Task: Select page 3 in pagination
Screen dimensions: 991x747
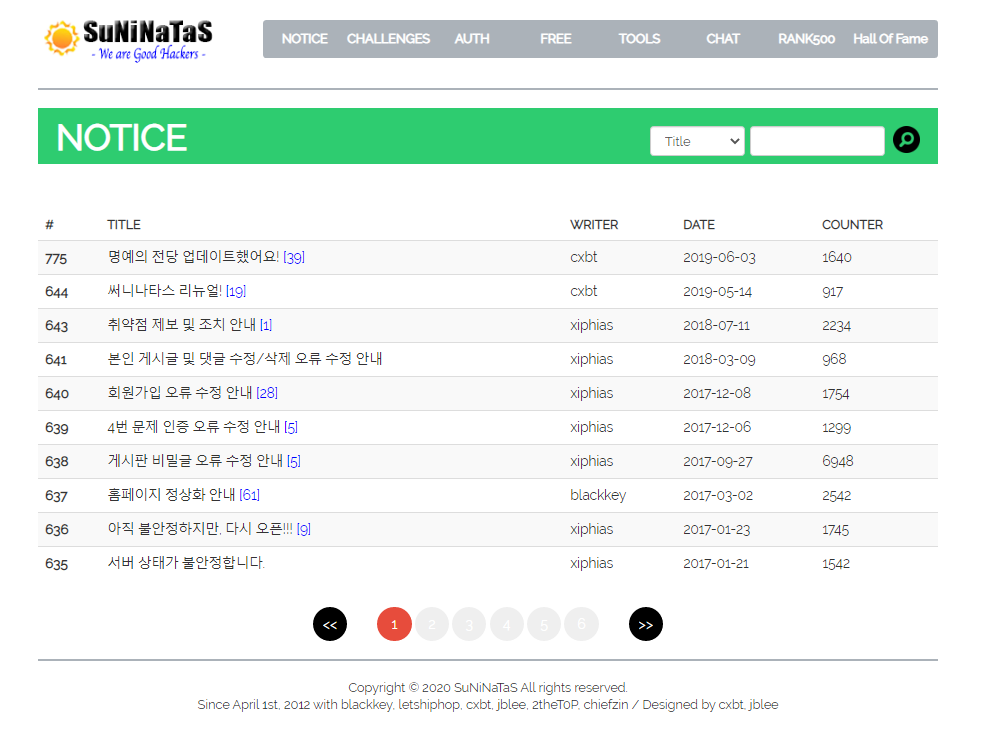Action: [x=469, y=624]
